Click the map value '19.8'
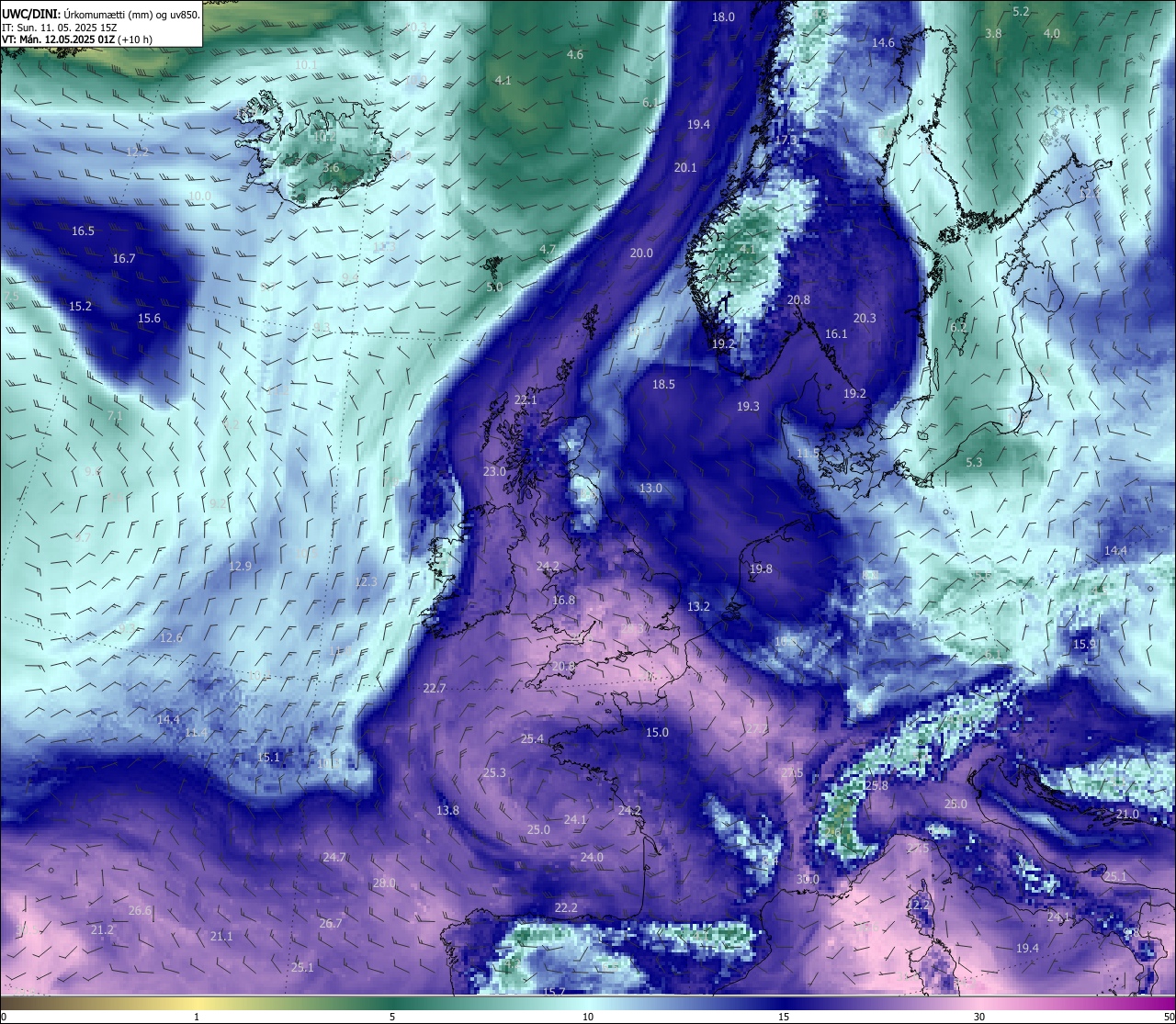Screen dimensions: 1176x1024 click(761, 569)
